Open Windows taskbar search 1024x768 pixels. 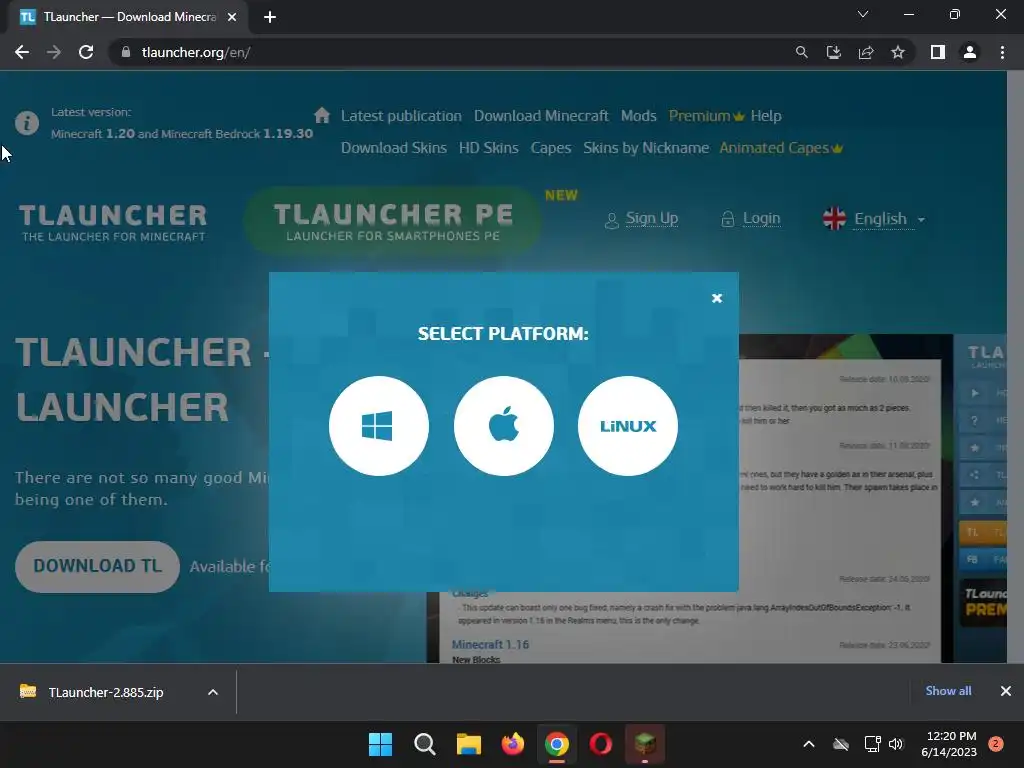pyautogui.click(x=424, y=744)
